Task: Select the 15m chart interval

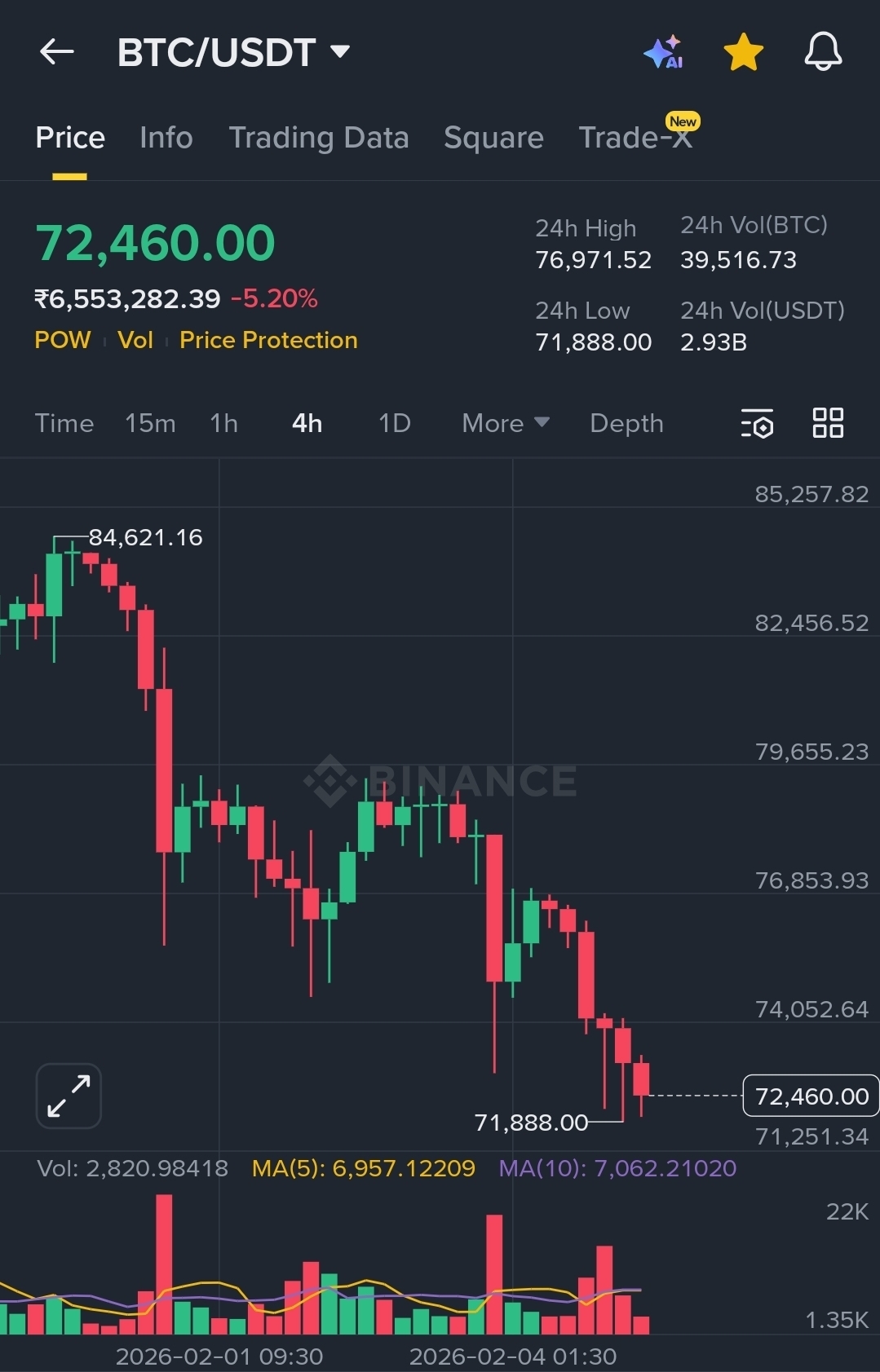Action: tap(150, 423)
